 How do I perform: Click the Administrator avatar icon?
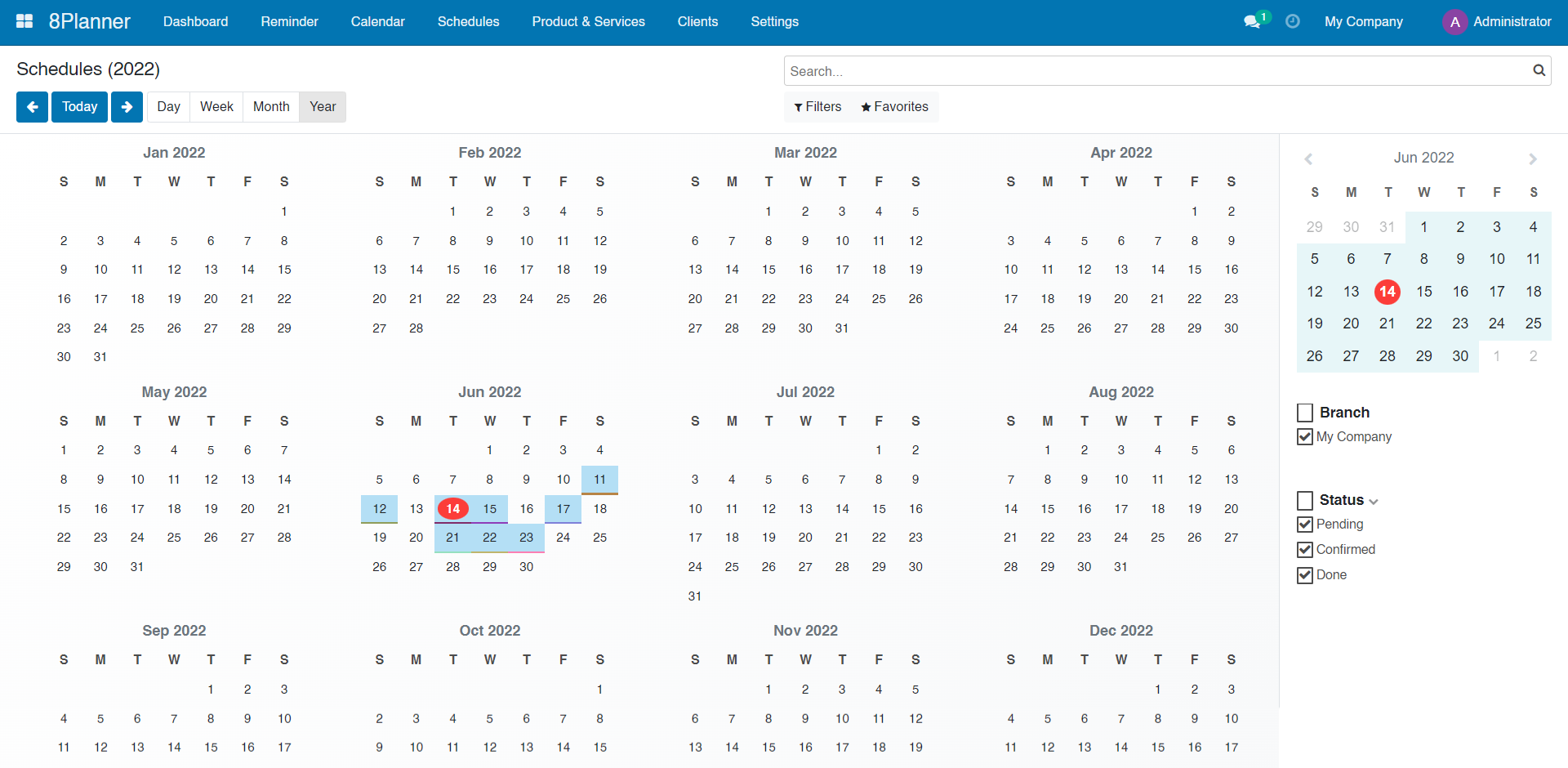(1454, 22)
